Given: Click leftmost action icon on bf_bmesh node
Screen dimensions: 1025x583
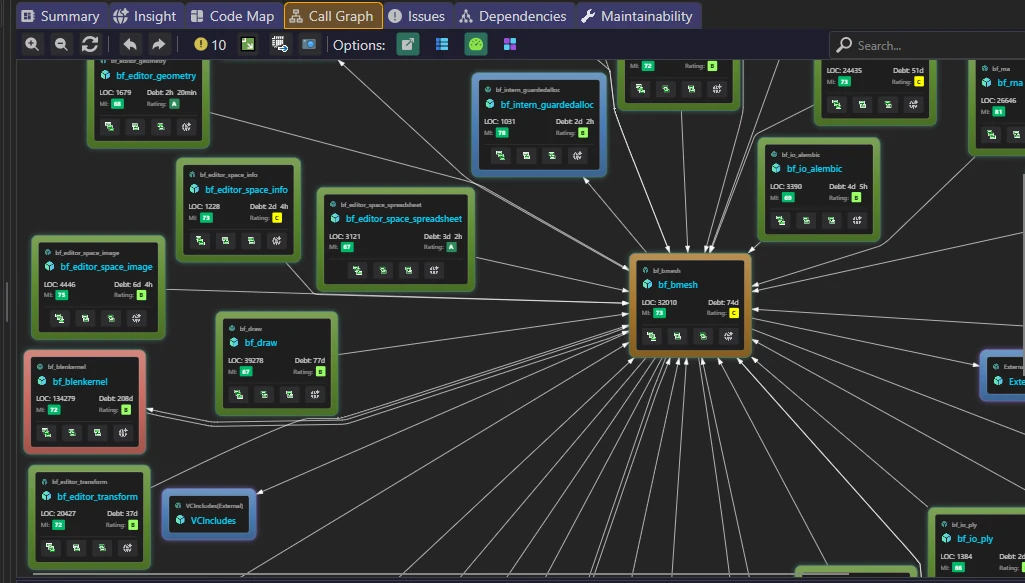Looking at the screenshot, I should tap(652, 336).
